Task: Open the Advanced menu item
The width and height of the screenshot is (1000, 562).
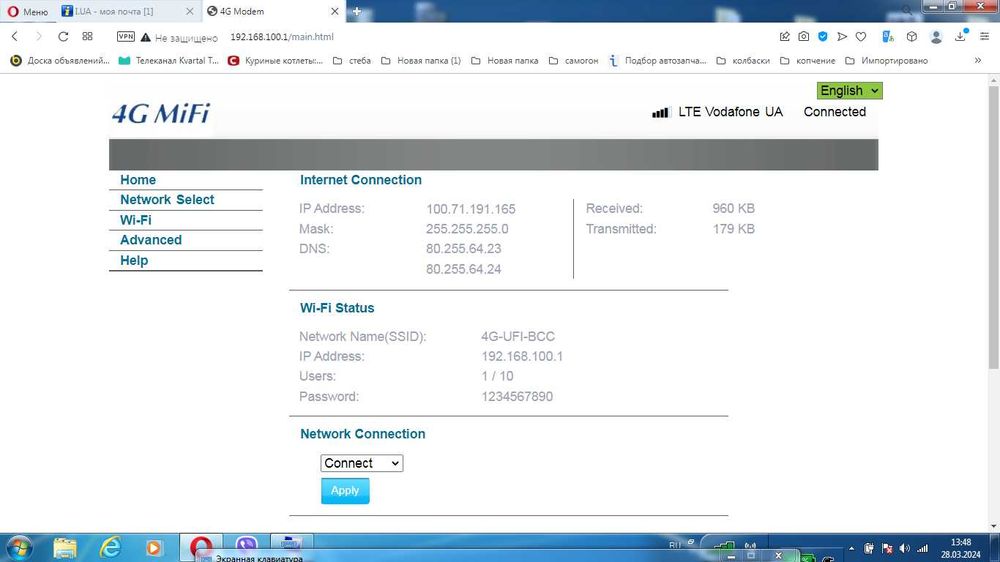Action: coord(151,240)
